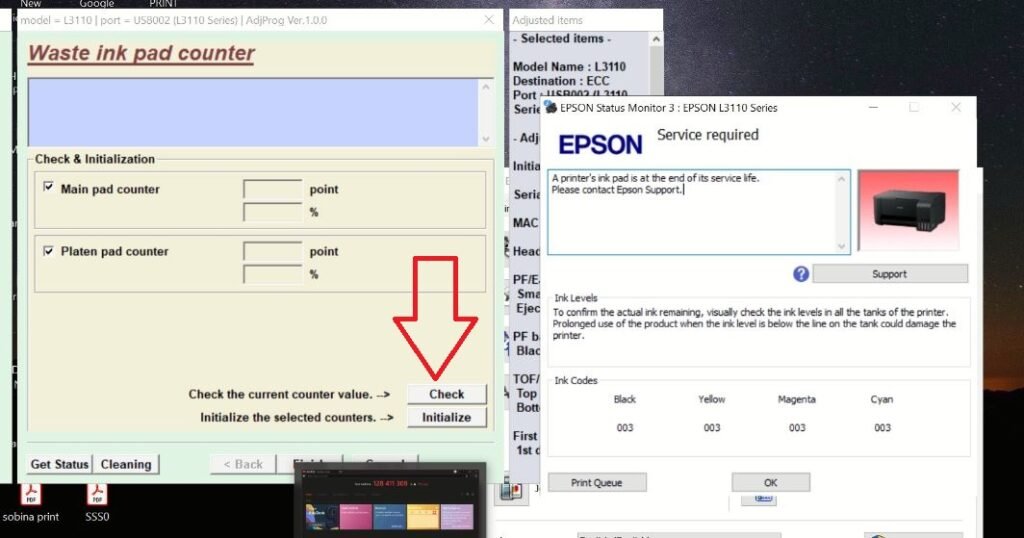Open the SSS0 PDF desktop icon
The height and width of the screenshot is (538, 1024).
coord(97,503)
